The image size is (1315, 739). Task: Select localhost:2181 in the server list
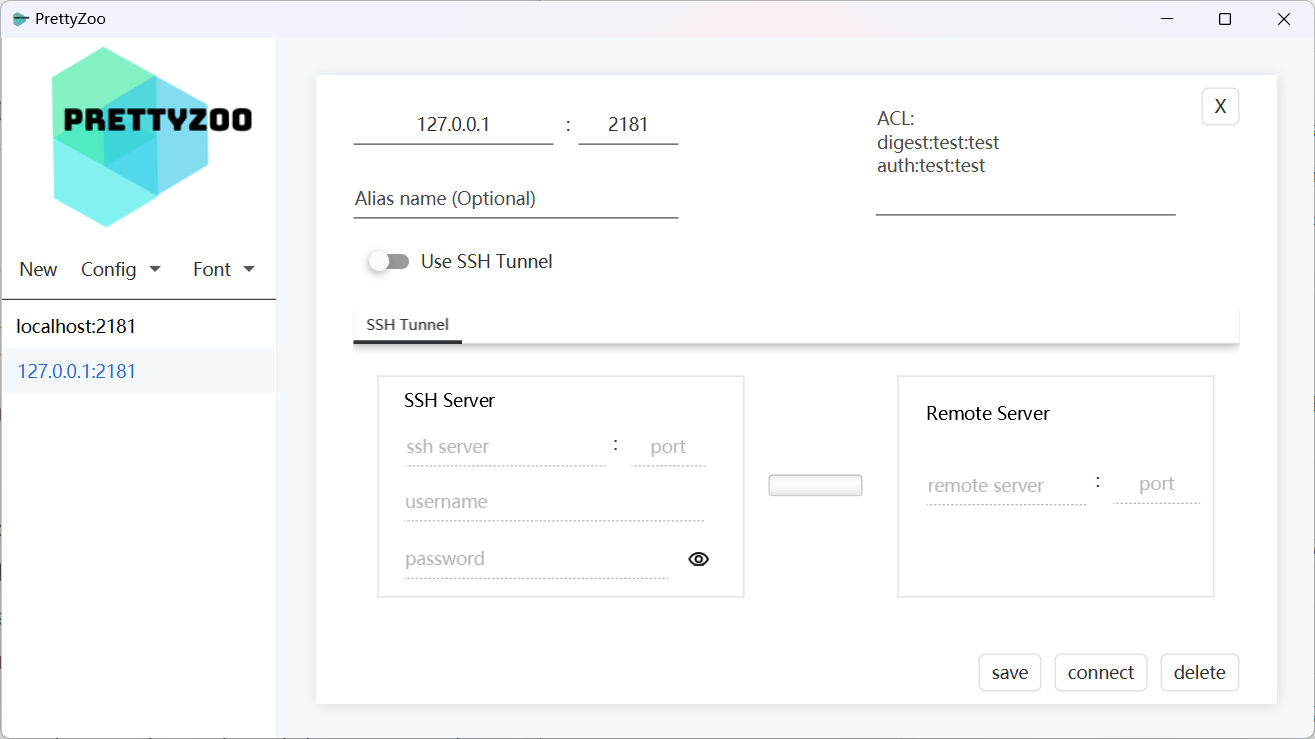(76, 326)
